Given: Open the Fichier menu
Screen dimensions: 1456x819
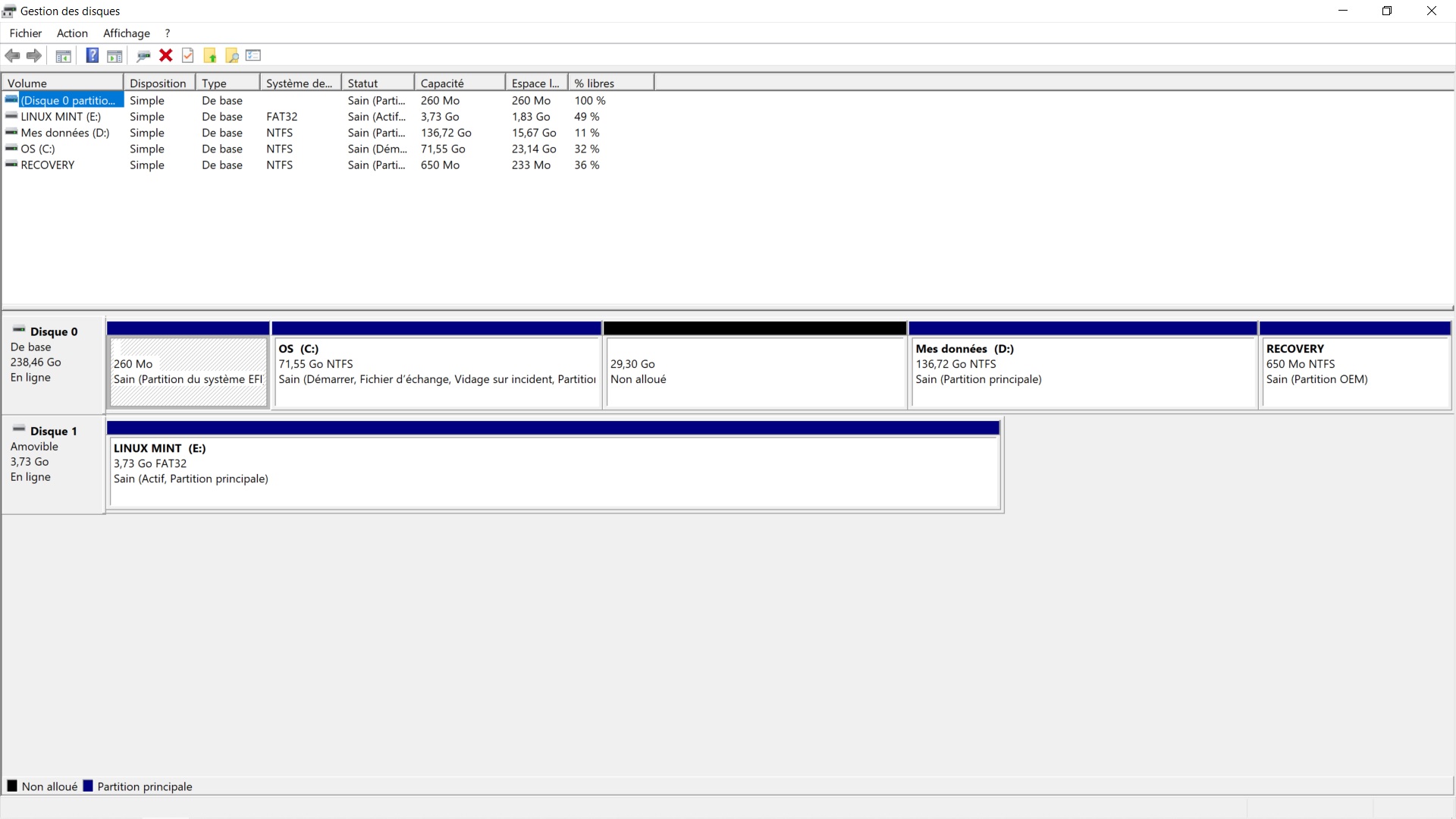Looking at the screenshot, I should [26, 33].
